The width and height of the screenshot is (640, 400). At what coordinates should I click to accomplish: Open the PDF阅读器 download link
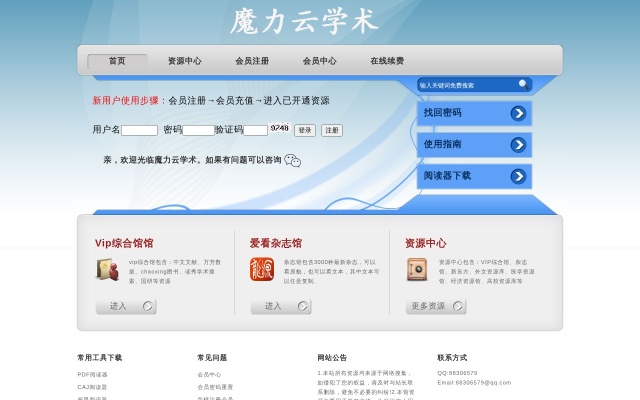click(93, 374)
